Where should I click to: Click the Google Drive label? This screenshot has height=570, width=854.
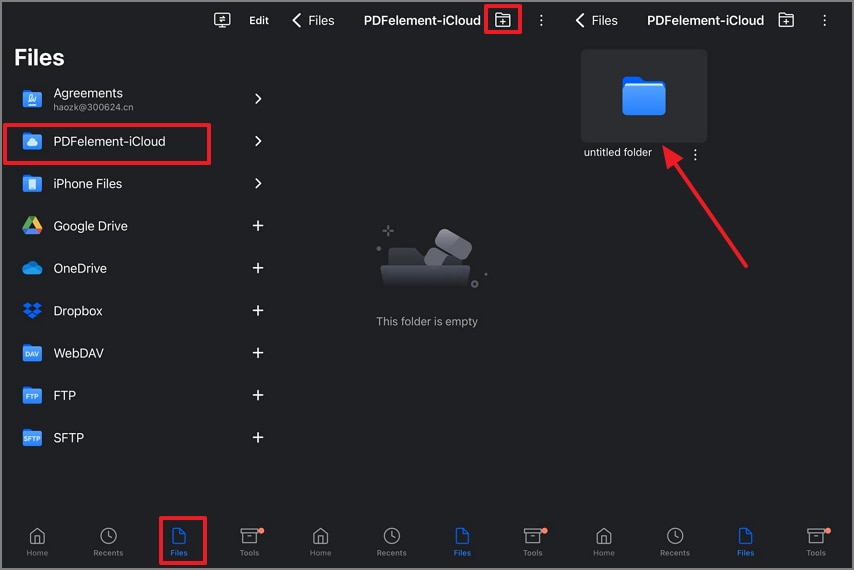coord(90,226)
